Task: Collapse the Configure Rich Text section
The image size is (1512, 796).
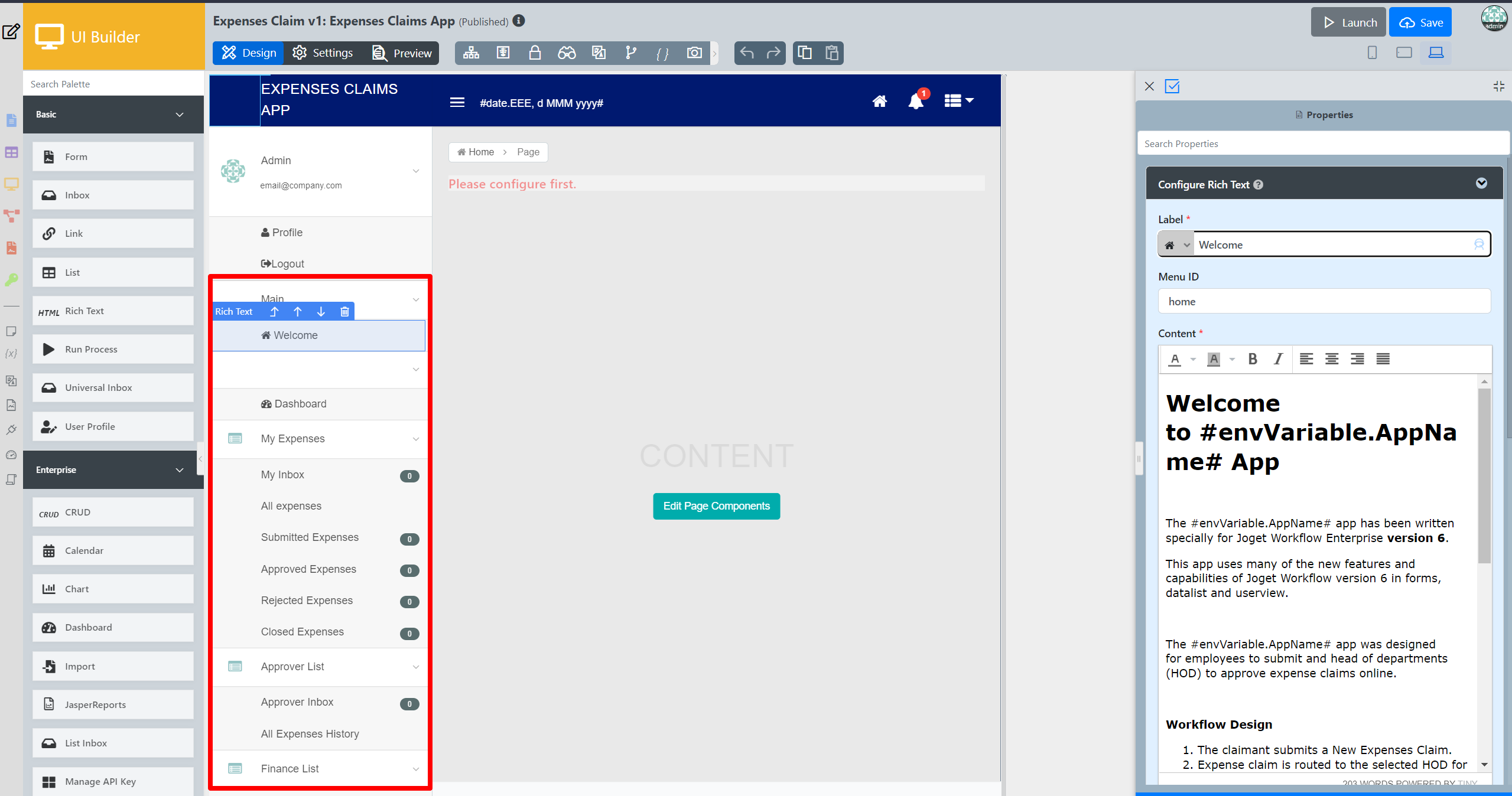Action: click(1481, 184)
